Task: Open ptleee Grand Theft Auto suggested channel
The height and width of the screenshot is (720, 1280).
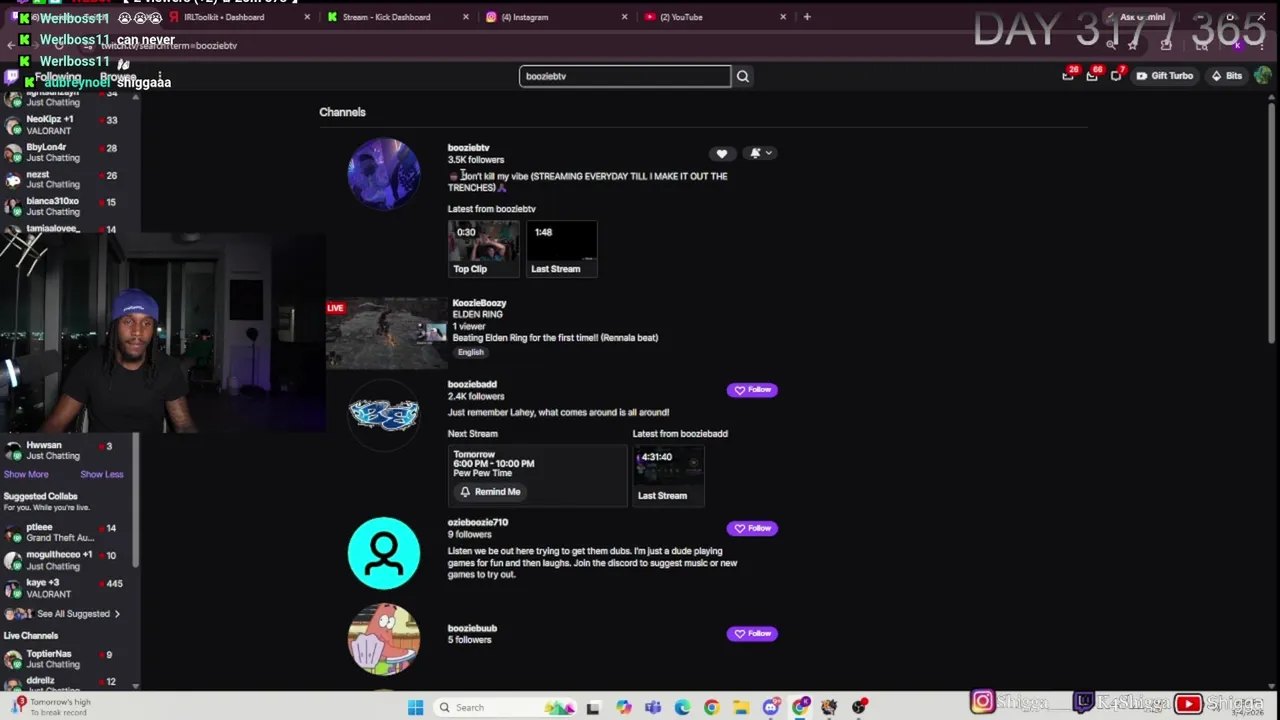Action: click(67, 532)
